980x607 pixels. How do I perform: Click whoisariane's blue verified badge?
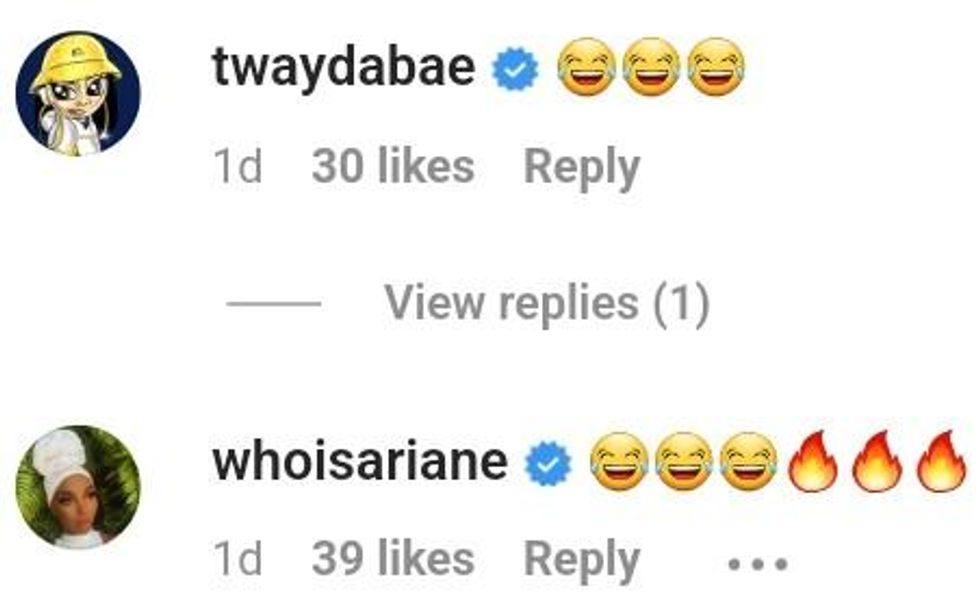click(548, 463)
